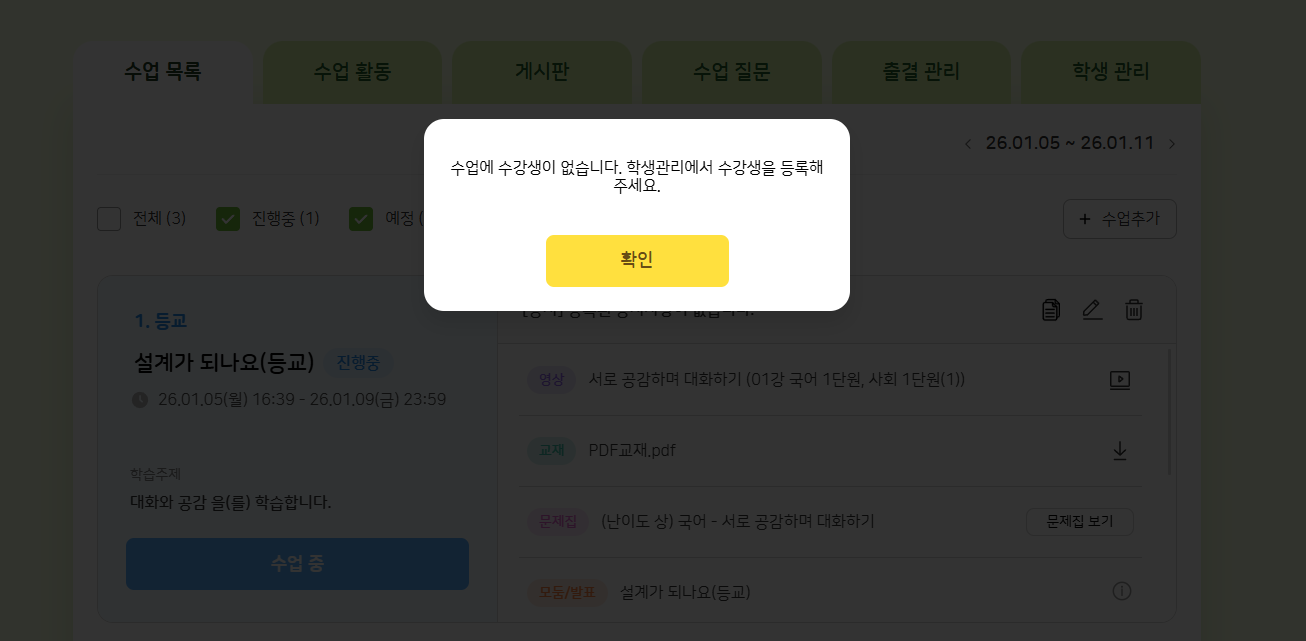Uncheck the 예정 filter checkbox
1306x641 pixels.
point(361,218)
